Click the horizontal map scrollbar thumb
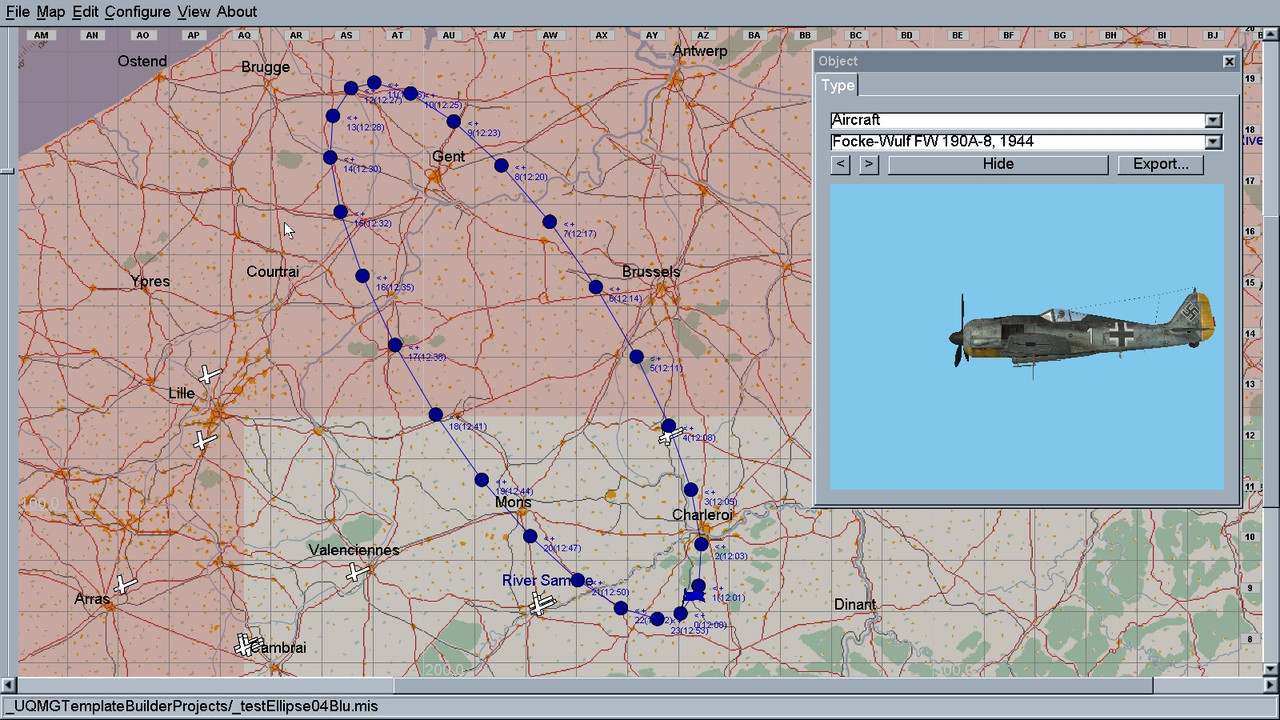 pyautogui.click(x=774, y=686)
